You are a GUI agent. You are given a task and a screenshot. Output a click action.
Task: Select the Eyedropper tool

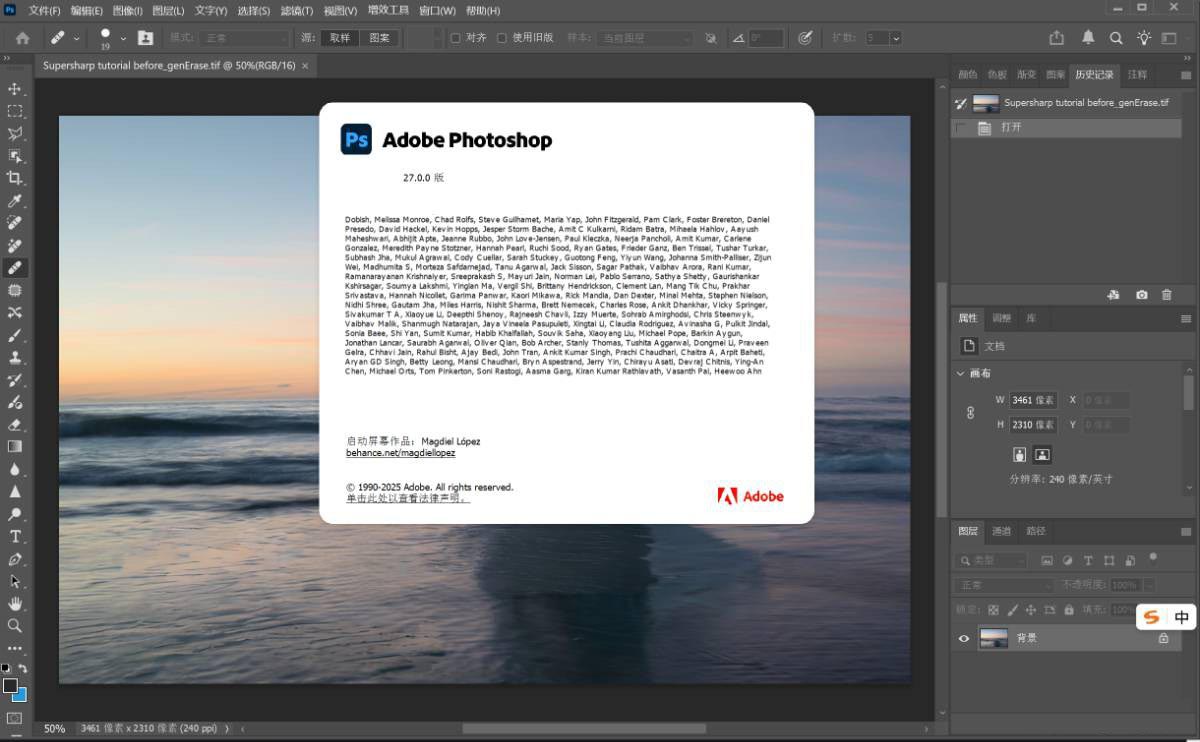15,201
